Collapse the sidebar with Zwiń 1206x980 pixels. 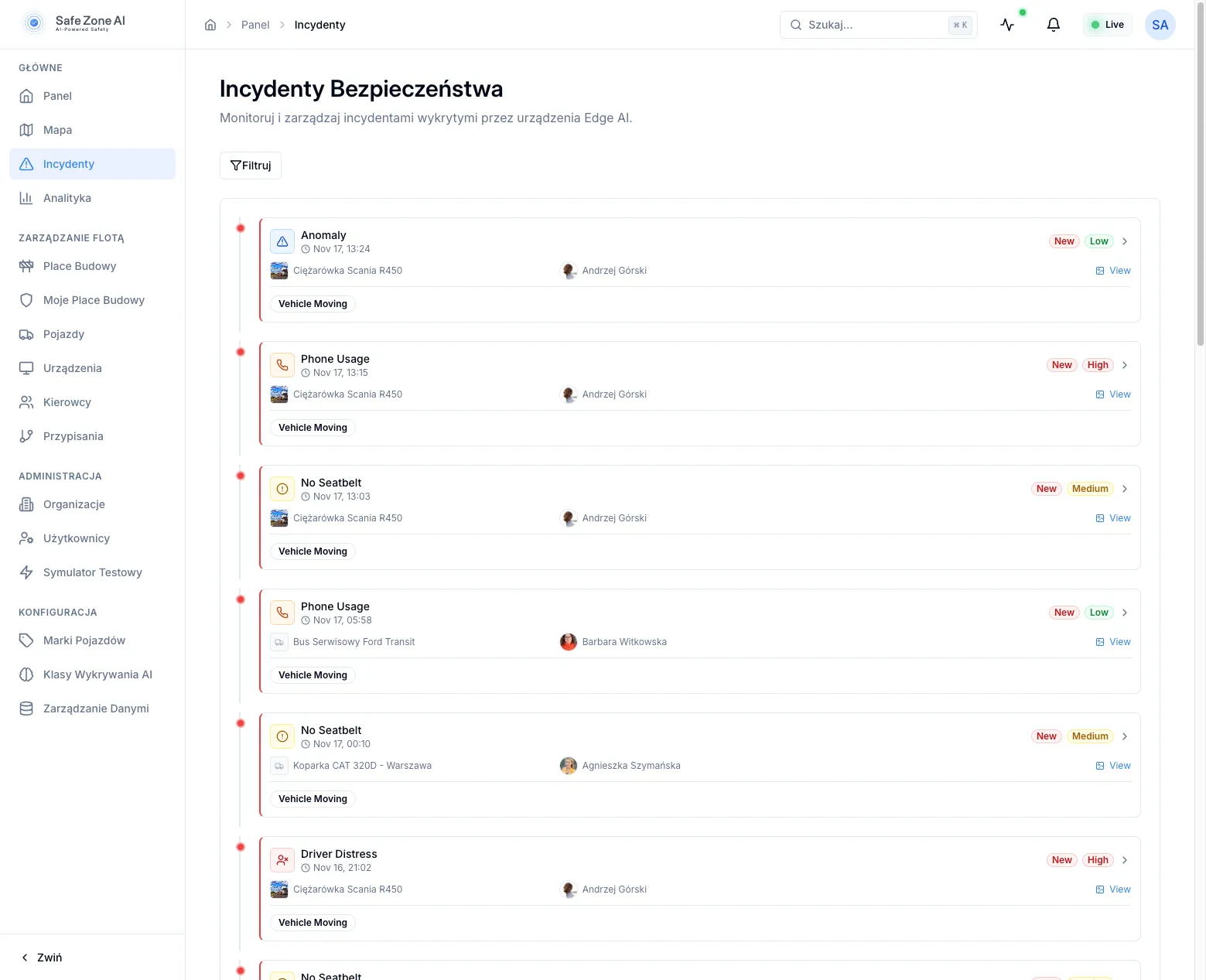(x=42, y=958)
